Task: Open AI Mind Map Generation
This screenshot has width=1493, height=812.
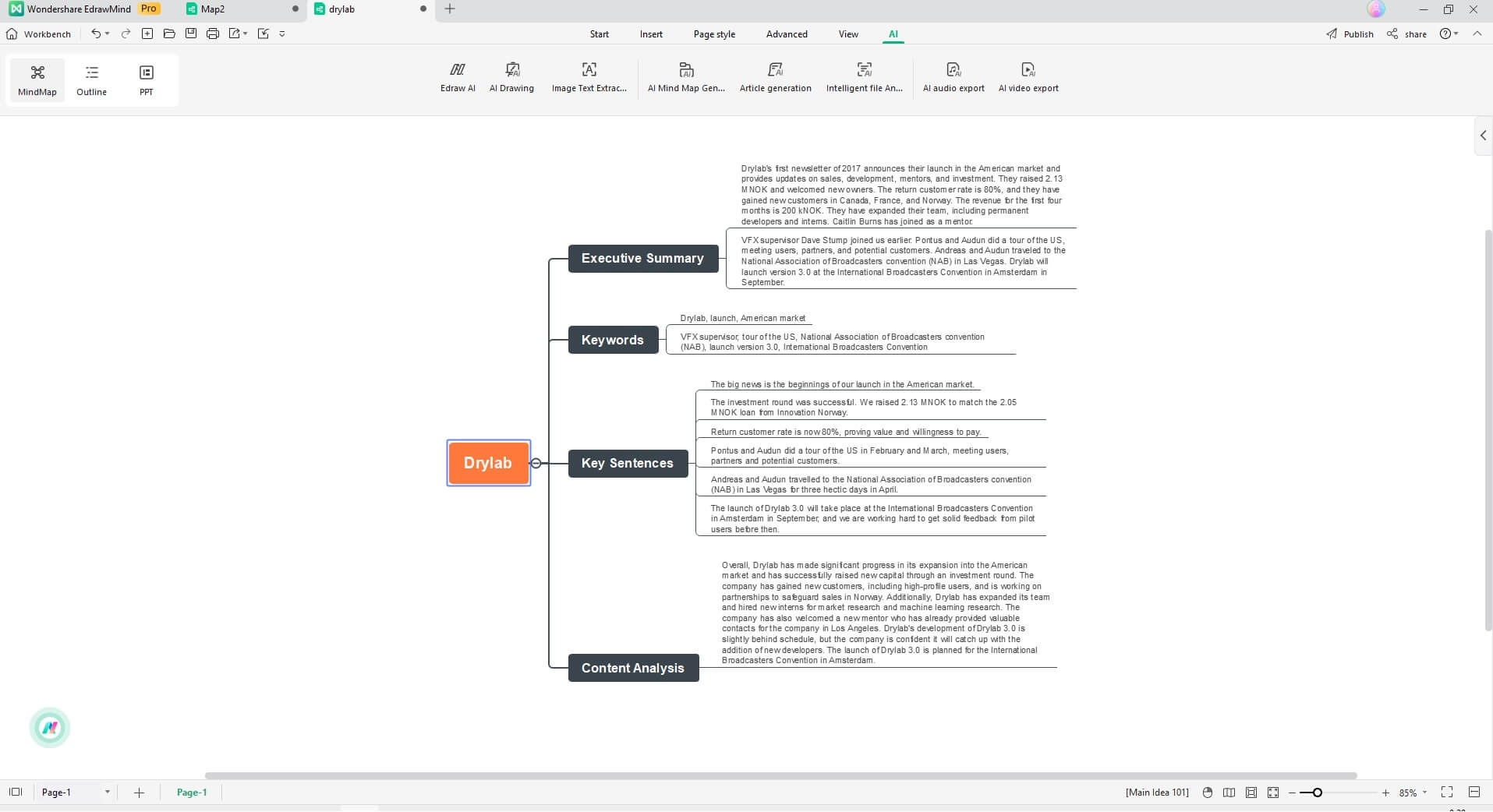Action: coord(686,78)
